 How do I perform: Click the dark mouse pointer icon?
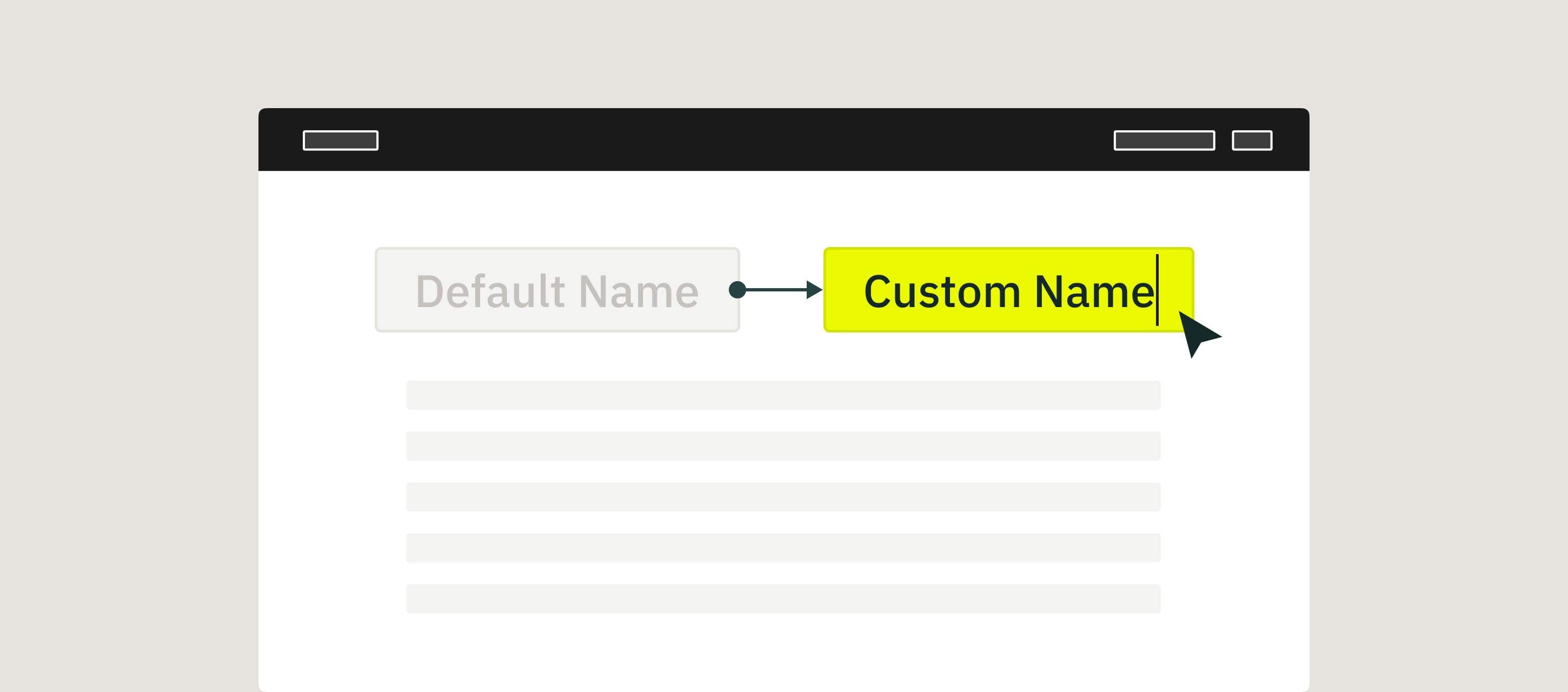1195,334
